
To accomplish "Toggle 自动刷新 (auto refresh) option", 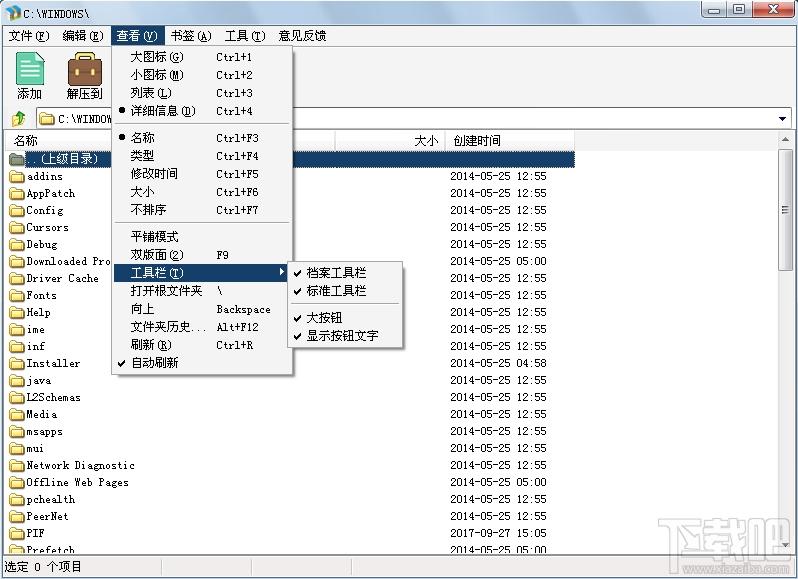I will [x=202, y=363].
